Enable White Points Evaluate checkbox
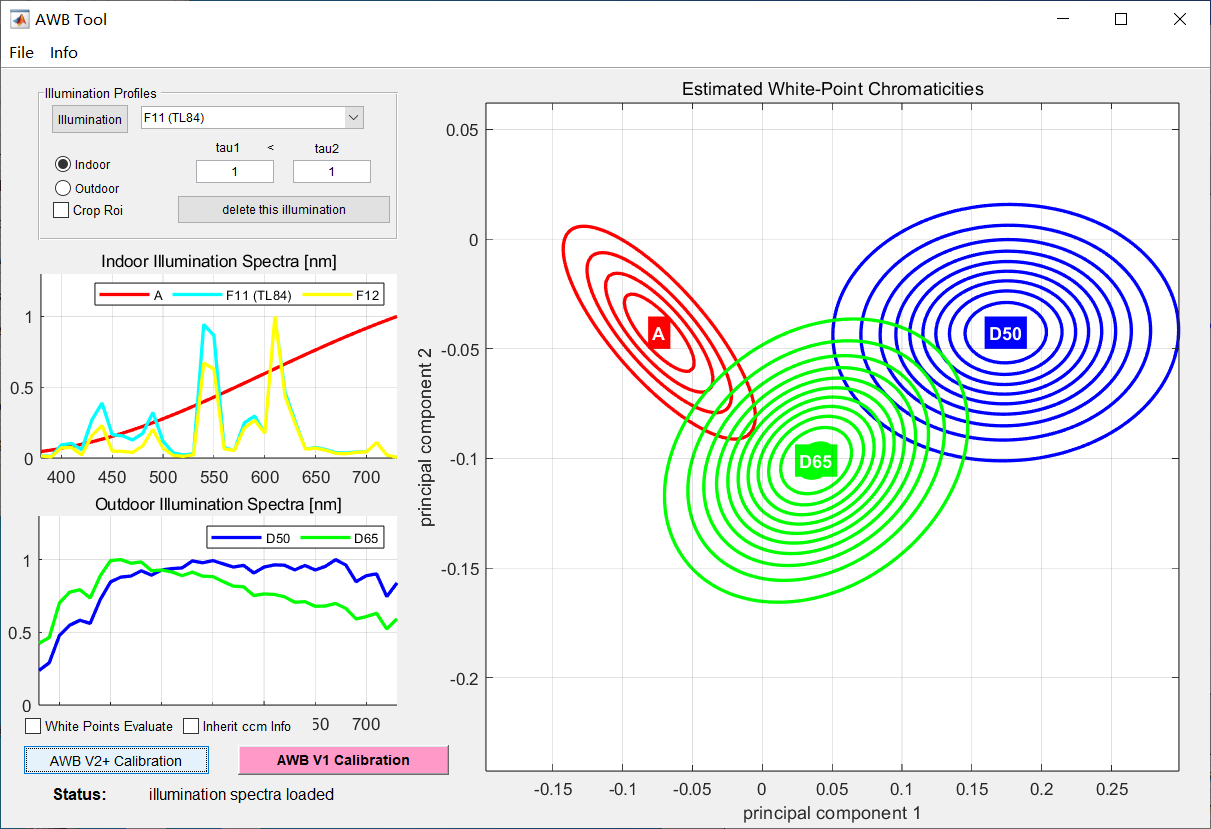 [x=34, y=727]
